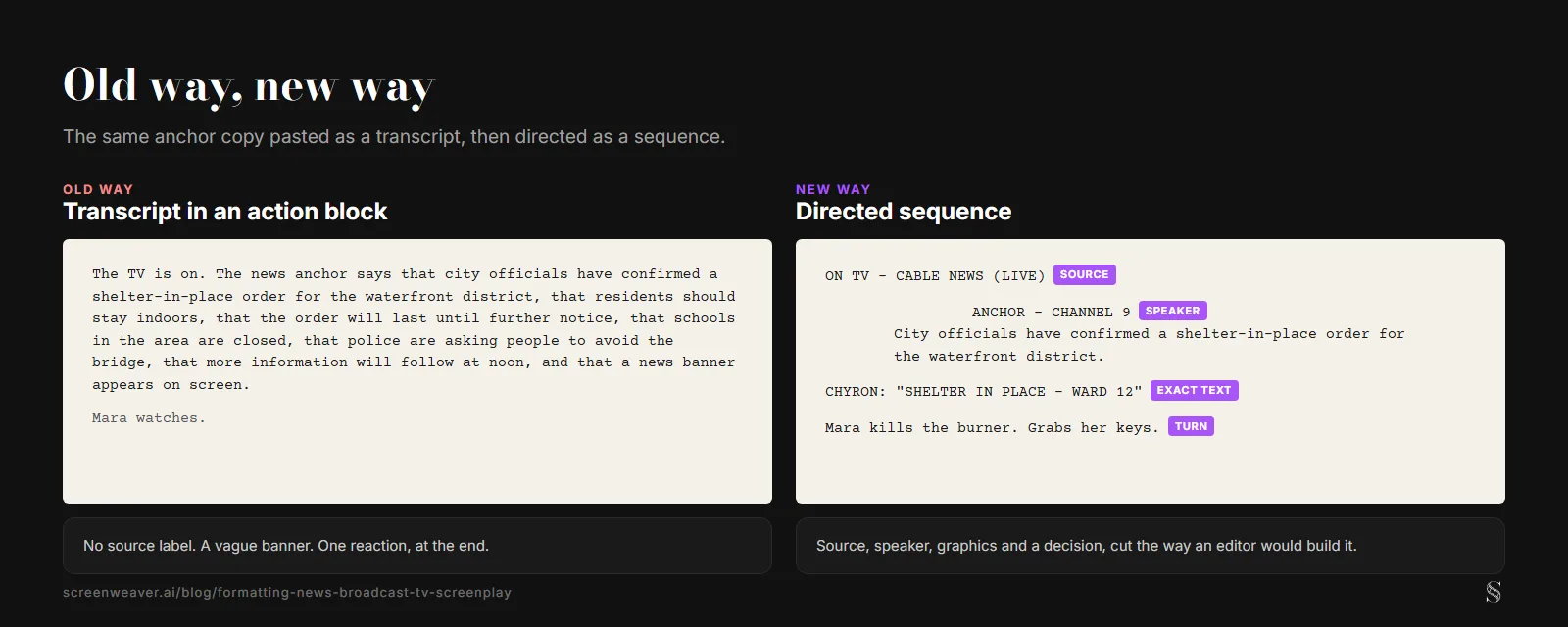Click the TURN badge
The width and height of the screenshot is (1568, 627).
(1191, 426)
